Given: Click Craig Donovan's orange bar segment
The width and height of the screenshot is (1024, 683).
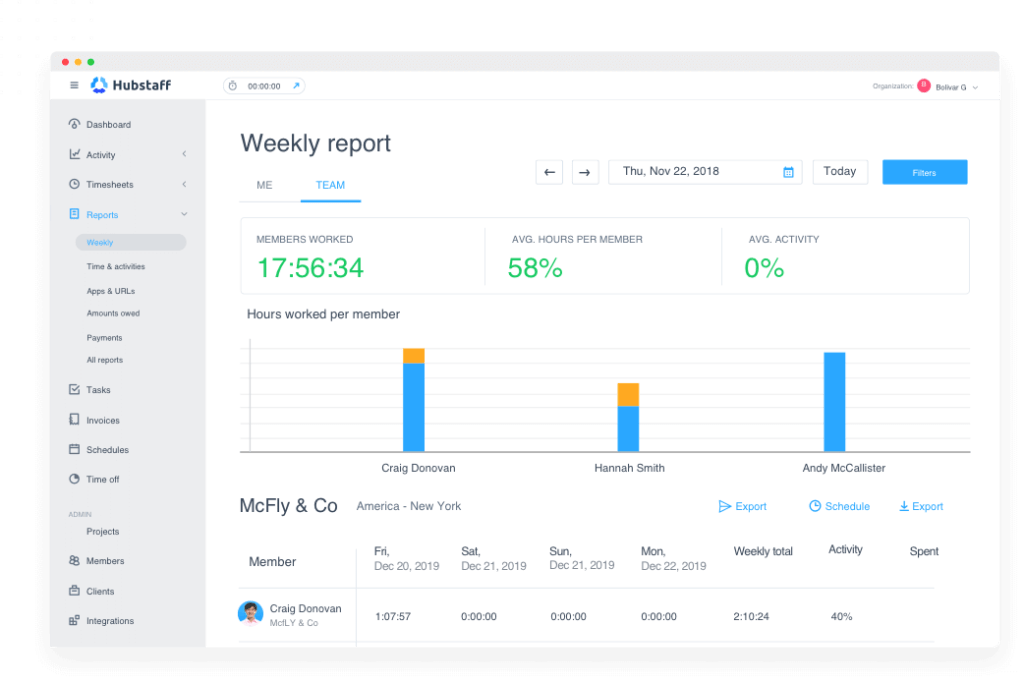Looking at the screenshot, I should click(413, 356).
